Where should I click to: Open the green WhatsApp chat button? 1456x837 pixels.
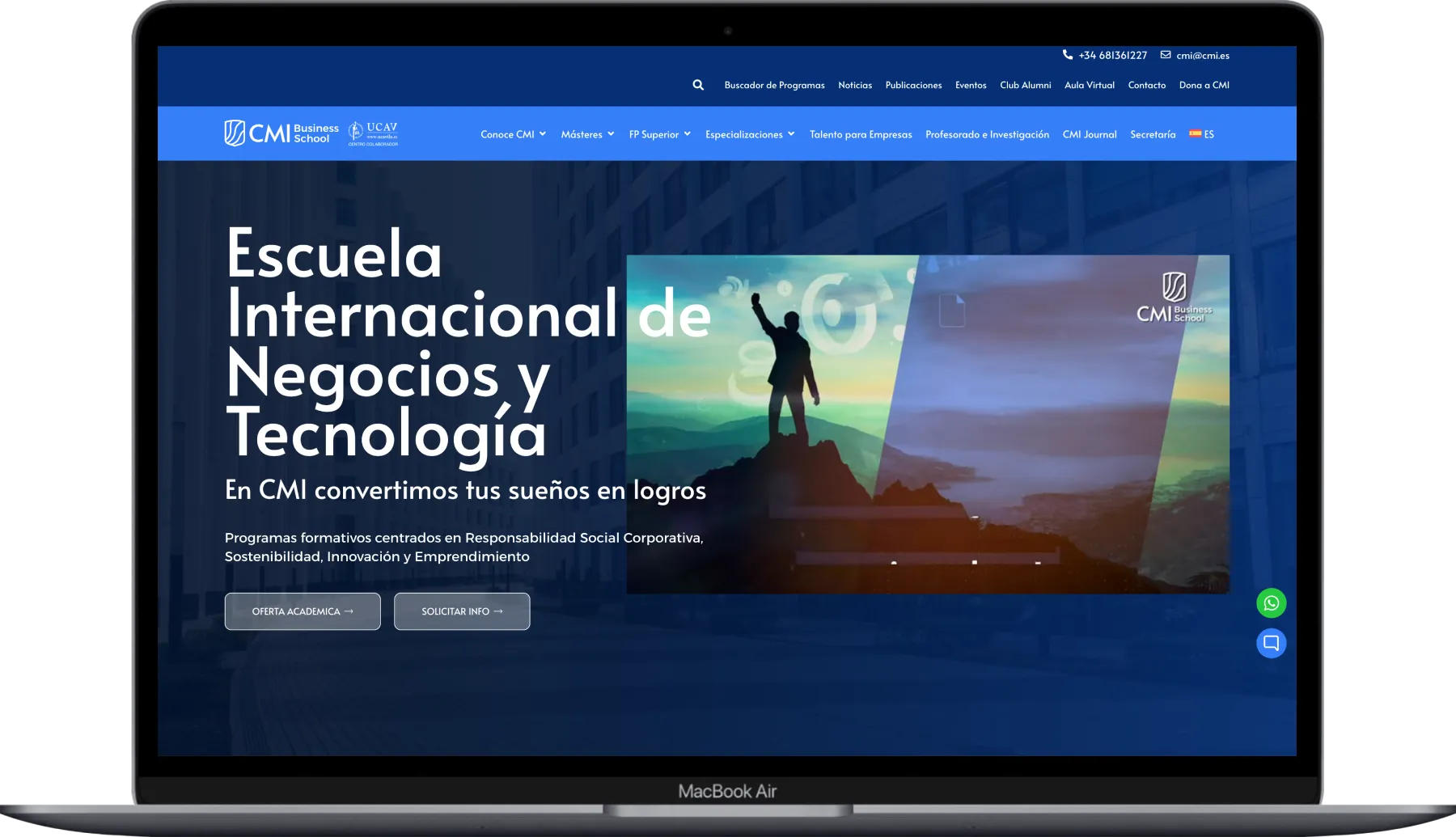[1271, 603]
